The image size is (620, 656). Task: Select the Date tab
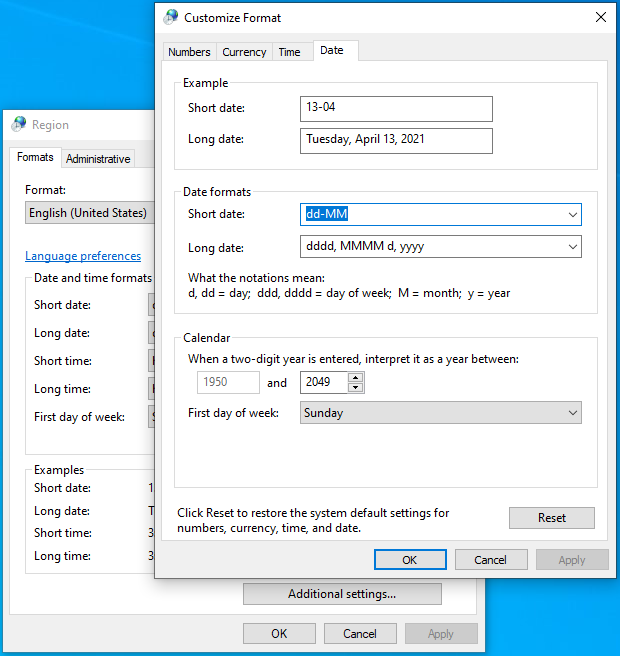tap(335, 51)
